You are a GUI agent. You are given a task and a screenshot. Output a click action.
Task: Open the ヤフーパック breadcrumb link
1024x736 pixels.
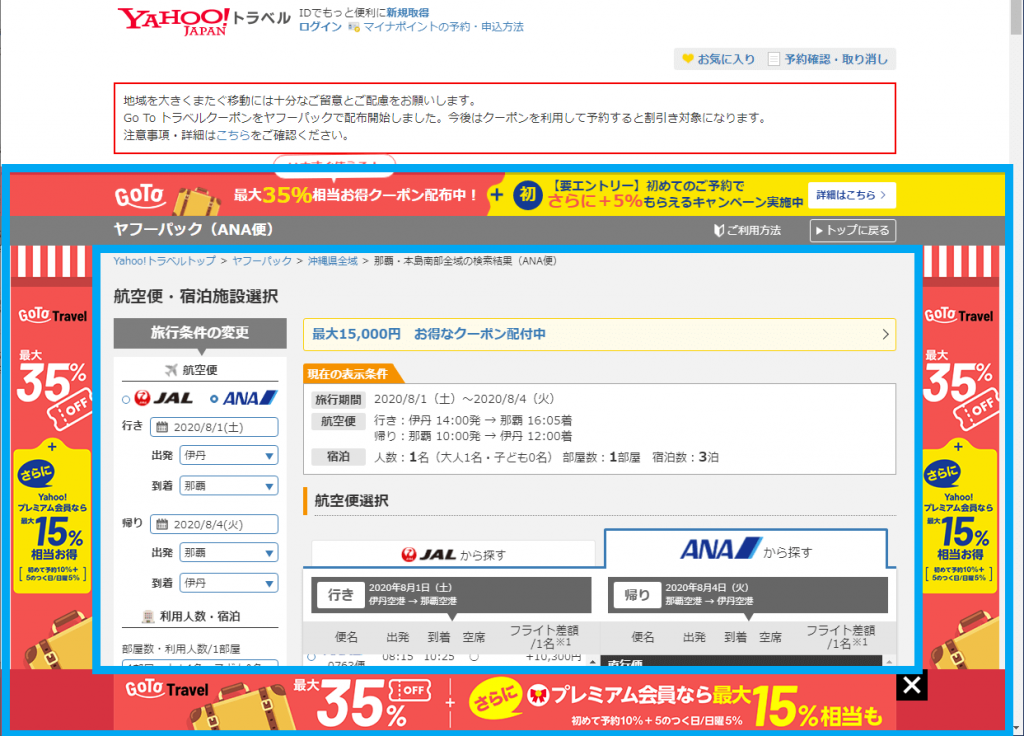click(x=262, y=261)
